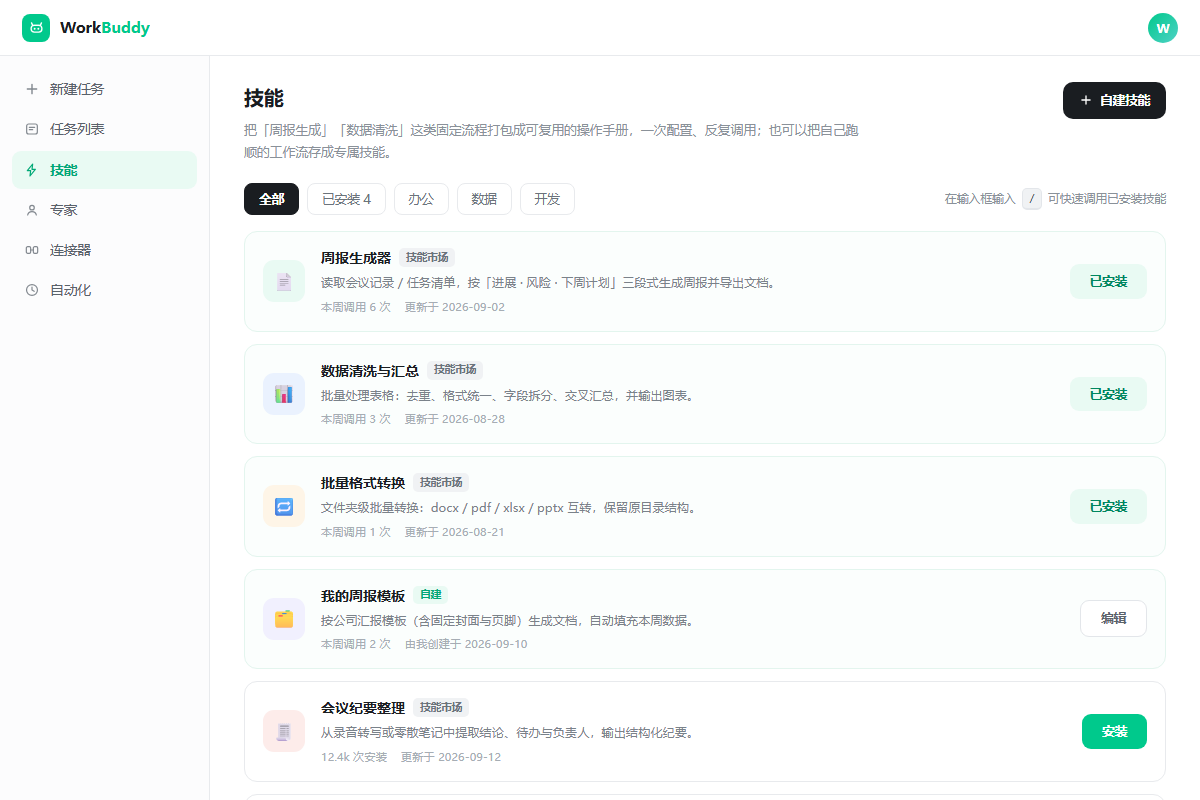The image size is (1200, 800).
Task: Click 已安装 button for 批量格式转换
Action: tap(1108, 507)
